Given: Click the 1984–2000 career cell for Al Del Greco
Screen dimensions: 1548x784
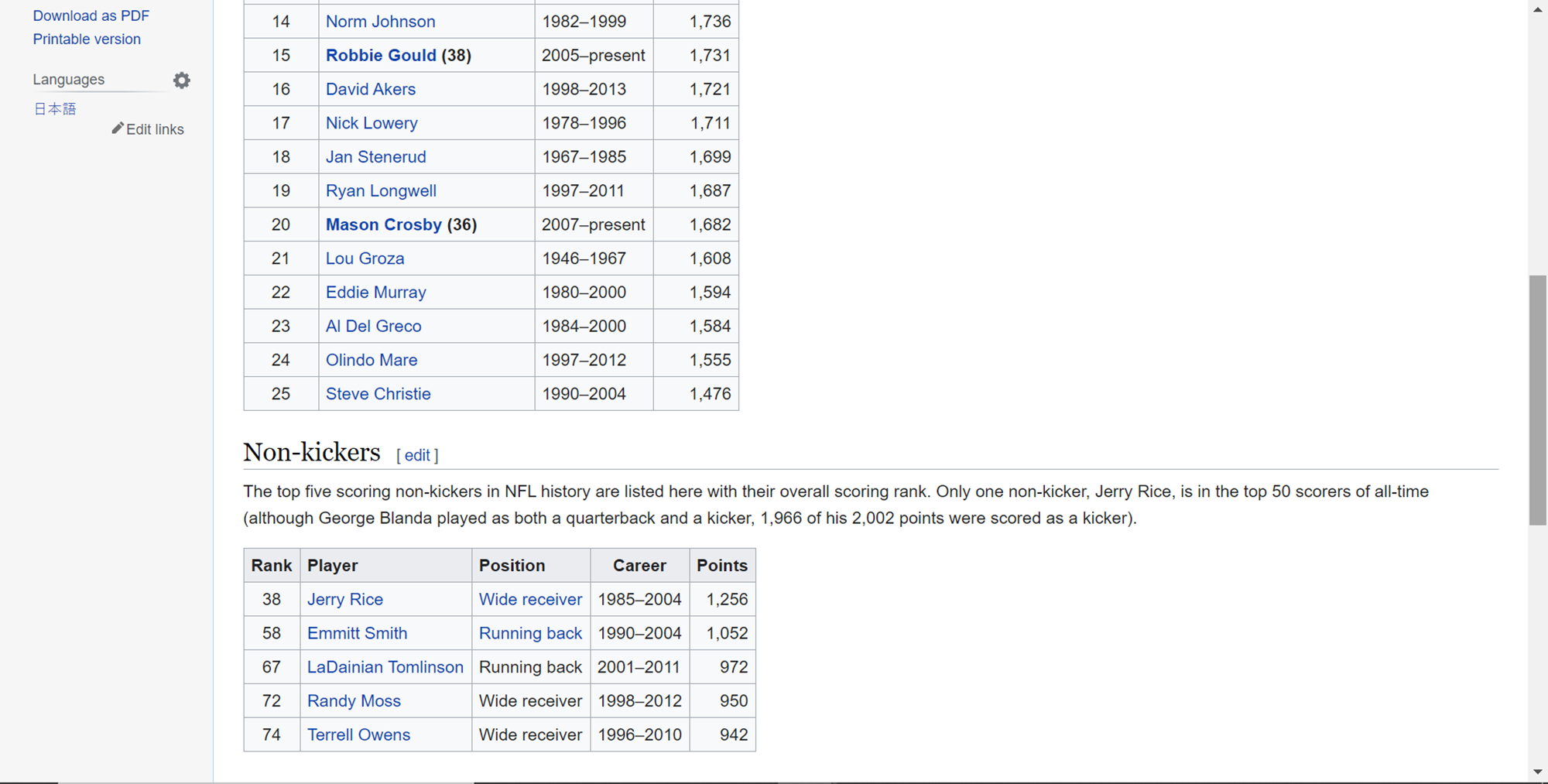Looking at the screenshot, I should pyautogui.click(x=594, y=327).
